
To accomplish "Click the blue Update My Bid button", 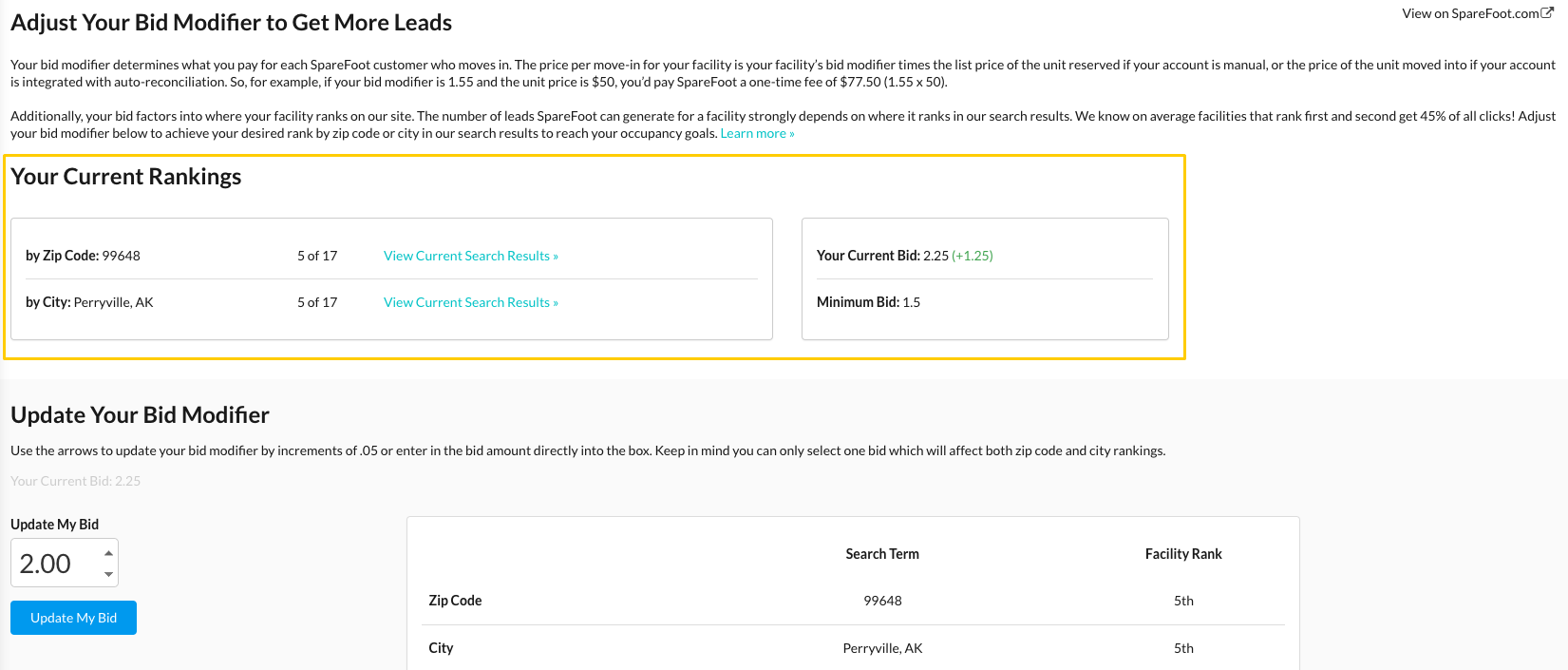I will [73, 618].
